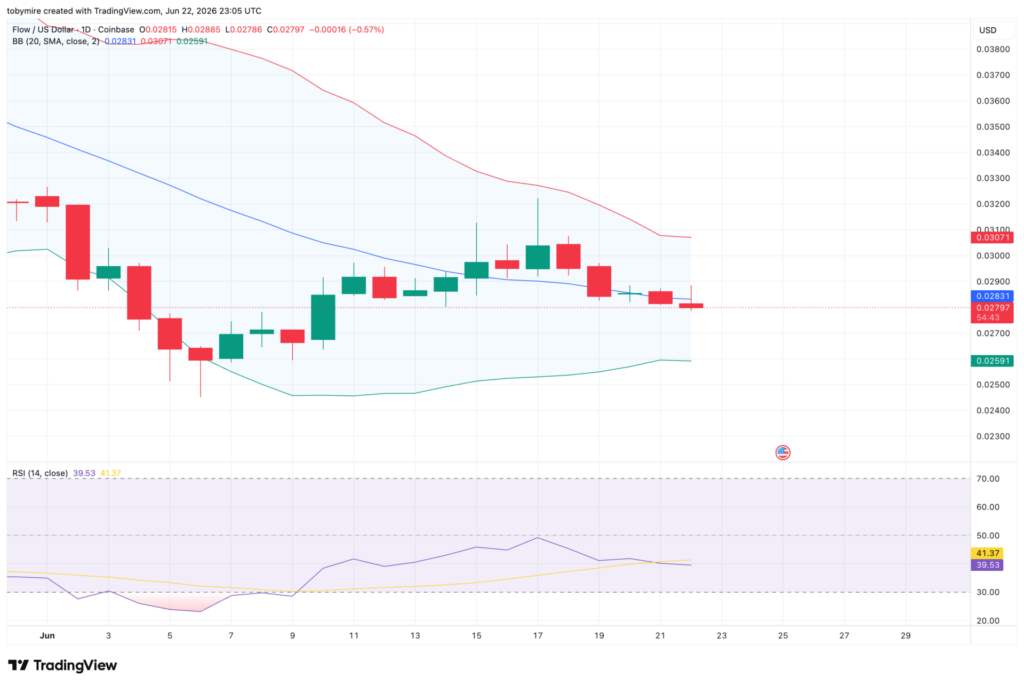Click the Jun label on the date axis

[x=47, y=635]
